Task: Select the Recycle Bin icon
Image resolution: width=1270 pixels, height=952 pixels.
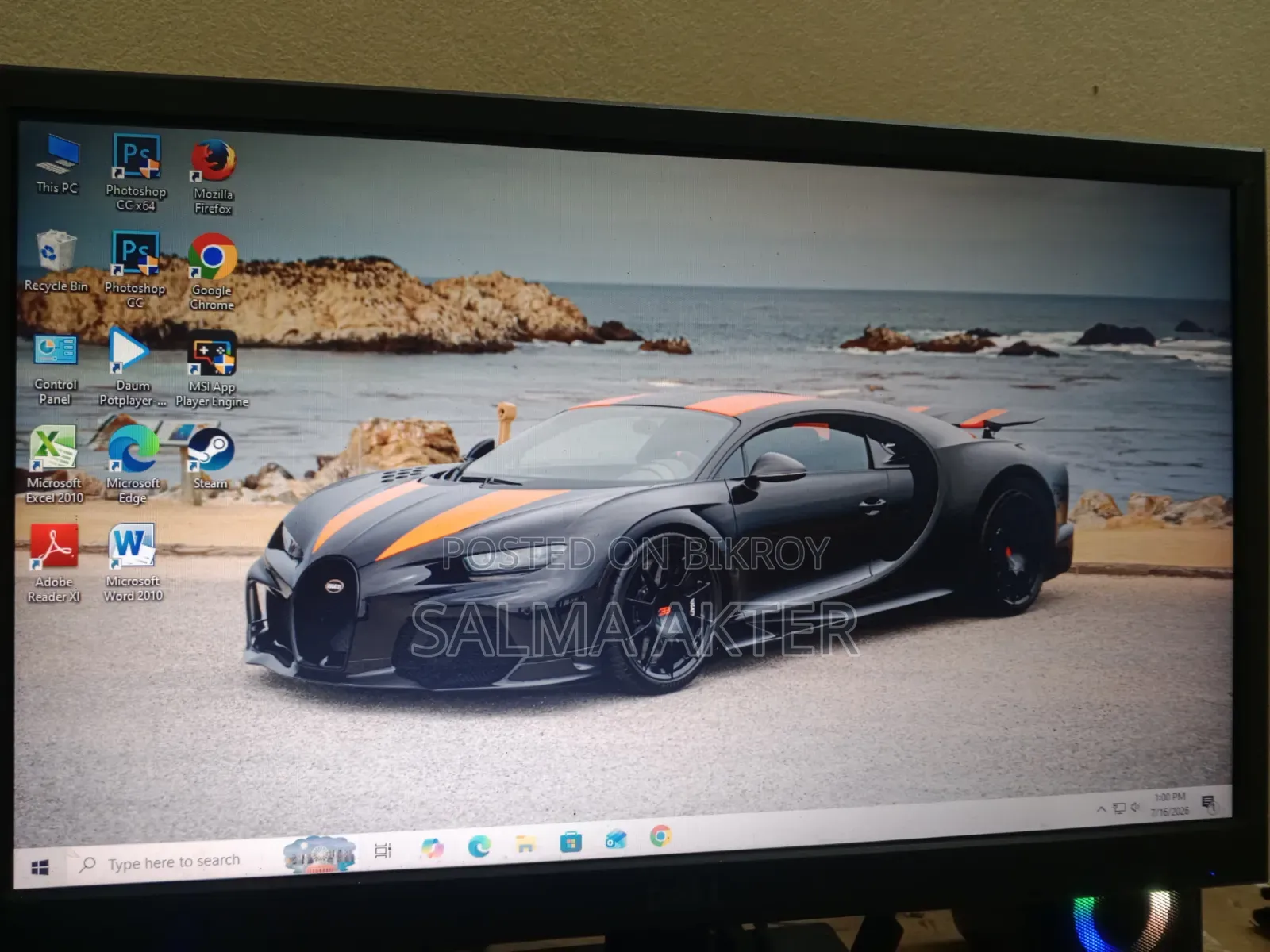Action: (x=56, y=262)
